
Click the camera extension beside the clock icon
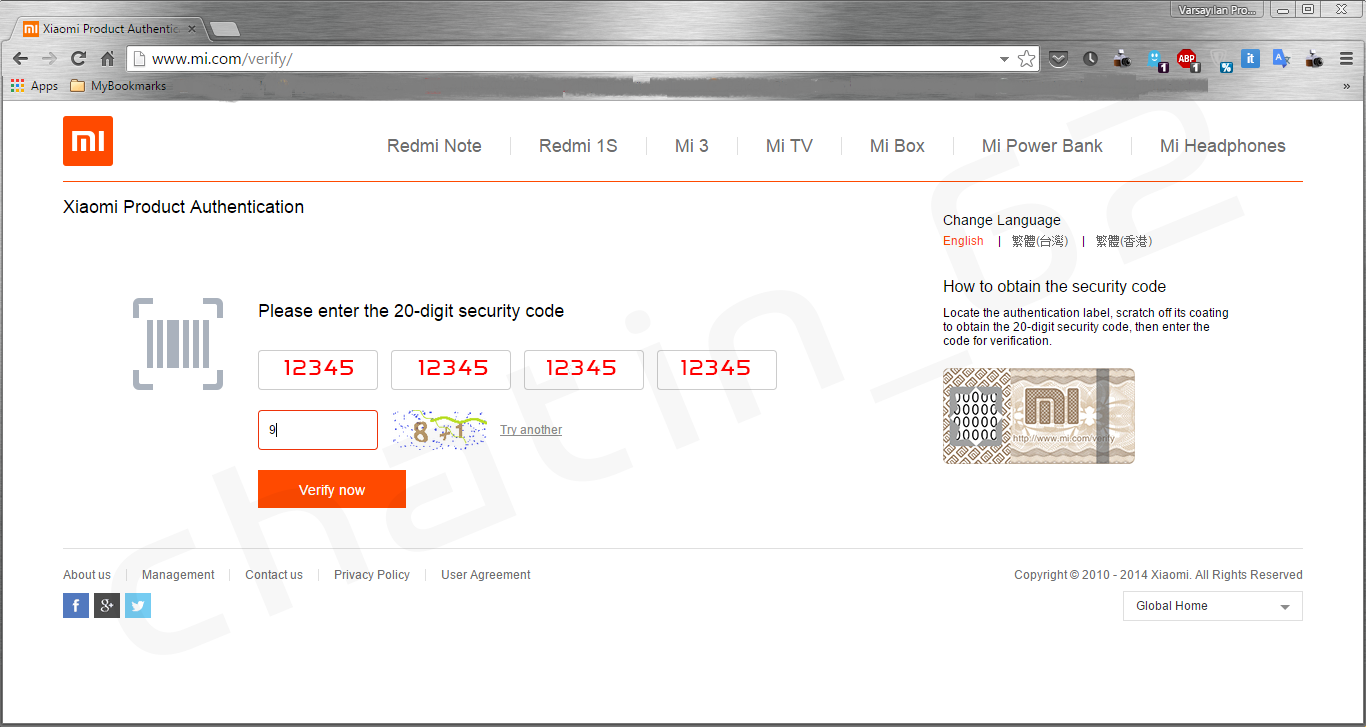[1122, 59]
